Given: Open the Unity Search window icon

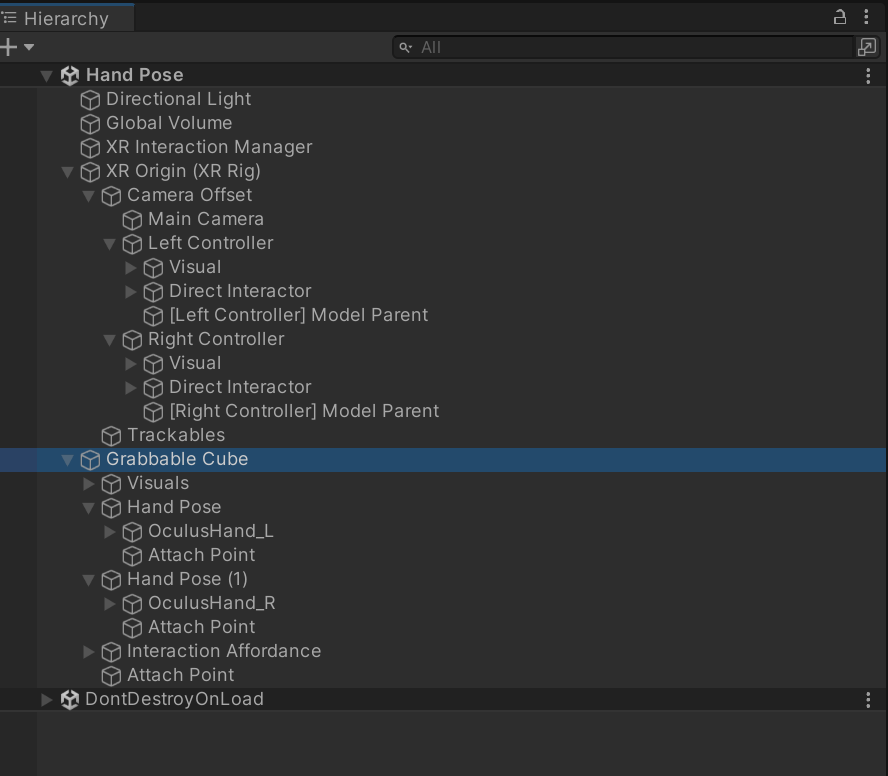Looking at the screenshot, I should click(867, 47).
